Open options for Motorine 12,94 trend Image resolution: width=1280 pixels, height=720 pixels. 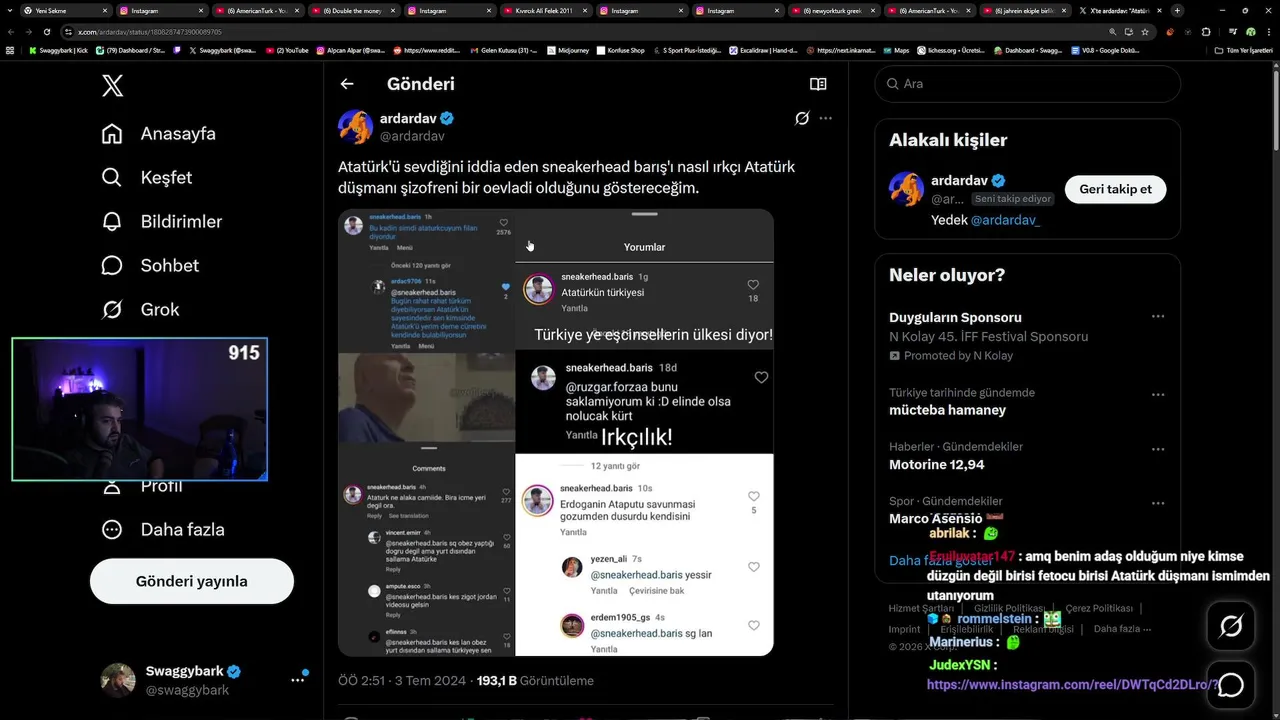(x=1157, y=449)
